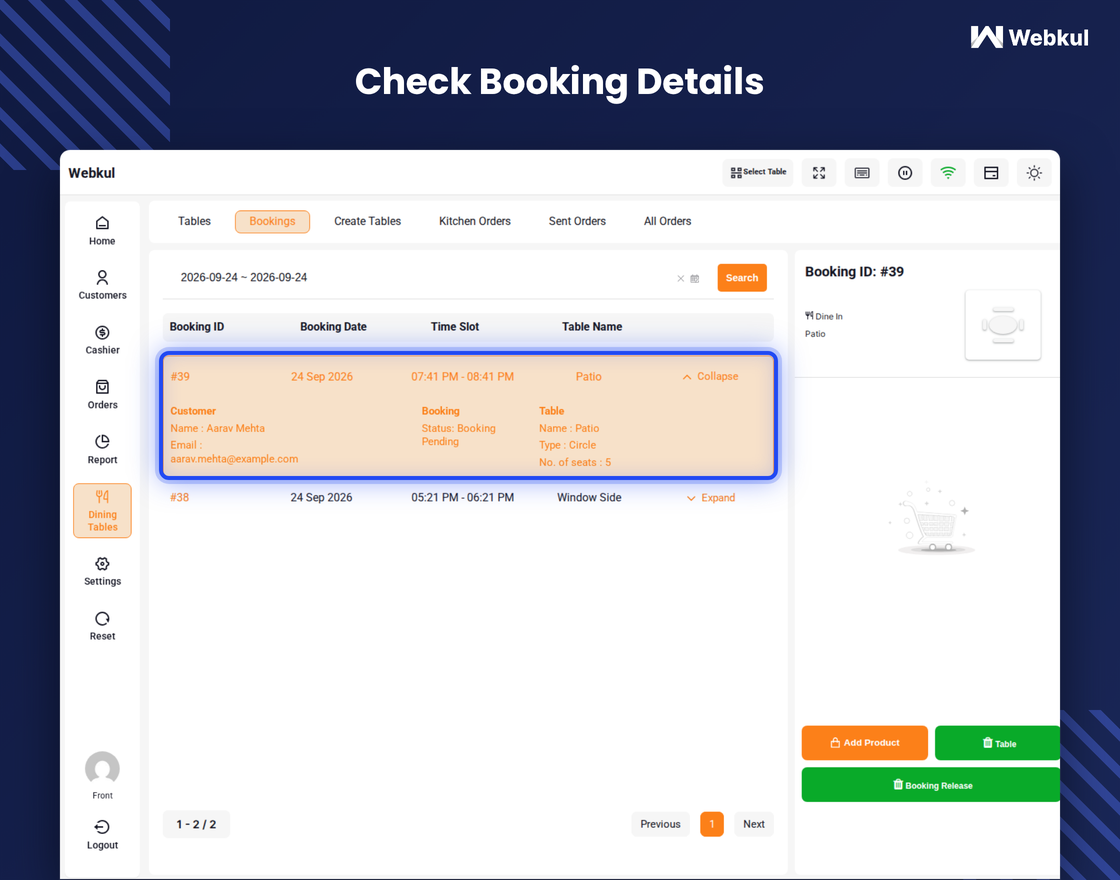The image size is (1120, 880).
Task: Click the Time Slot column header
Action: pos(454,326)
